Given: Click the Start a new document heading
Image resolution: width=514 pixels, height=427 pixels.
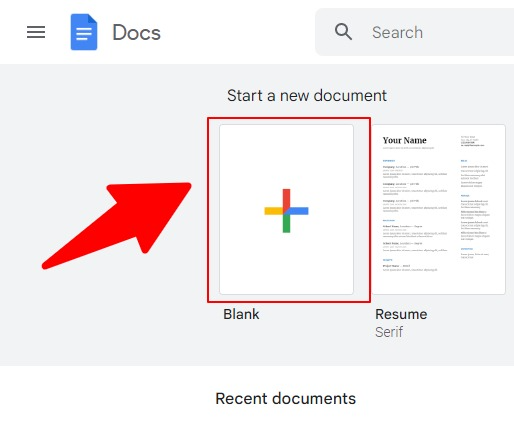Looking at the screenshot, I should pos(307,96).
